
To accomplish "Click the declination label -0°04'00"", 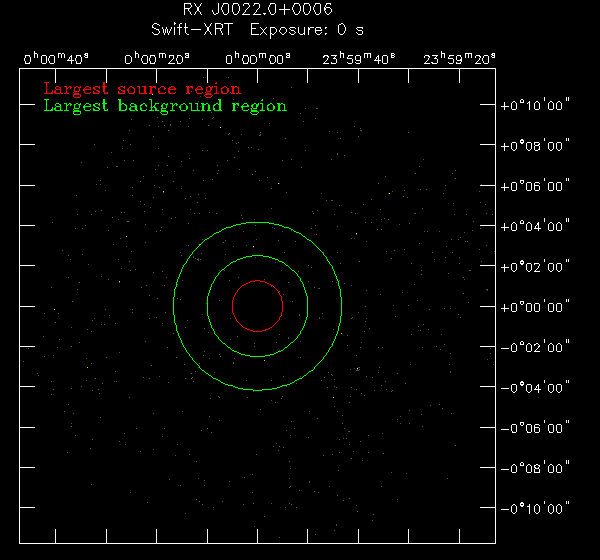I will click(x=535, y=387).
